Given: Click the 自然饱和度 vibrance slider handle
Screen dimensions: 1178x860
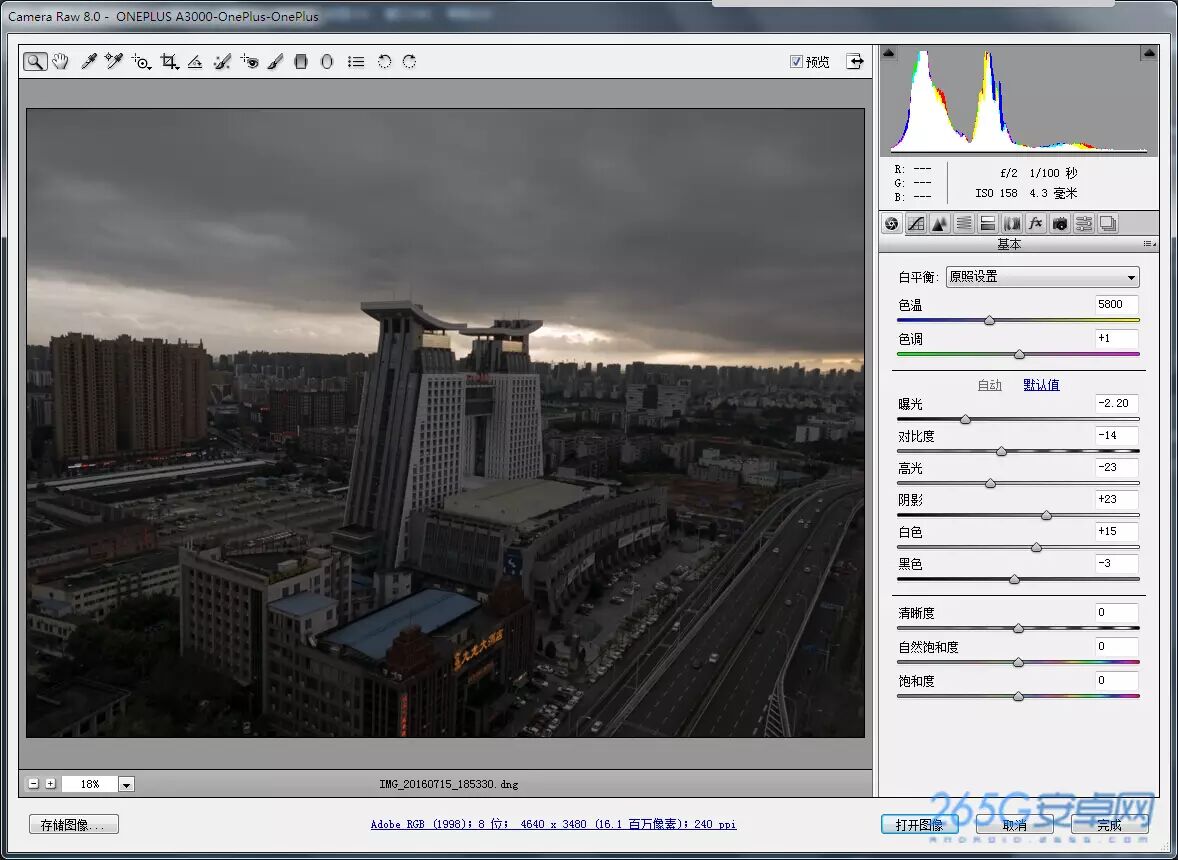Looking at the screenshot, I should (x=1019, y=662).
